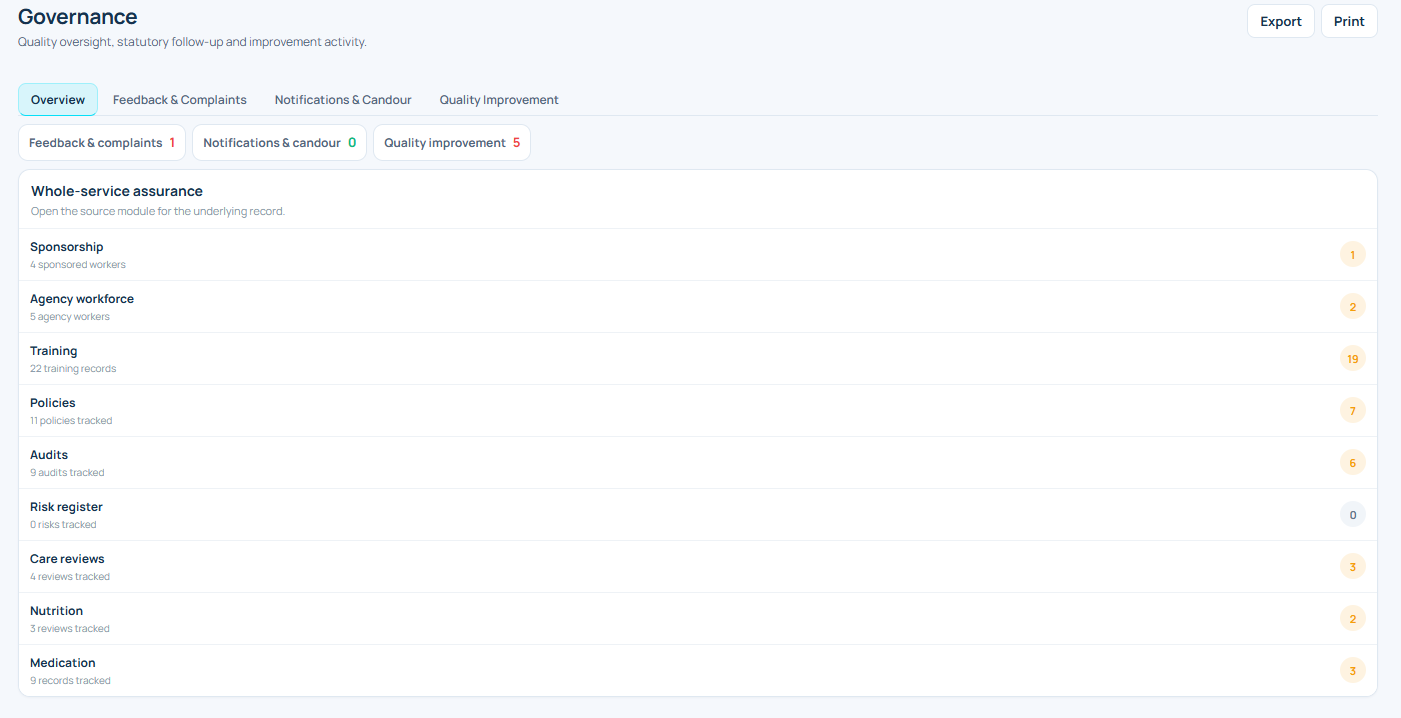This screenshot has height=718, width=1401.
Task: Open the Risk register row
Action: 697,515
